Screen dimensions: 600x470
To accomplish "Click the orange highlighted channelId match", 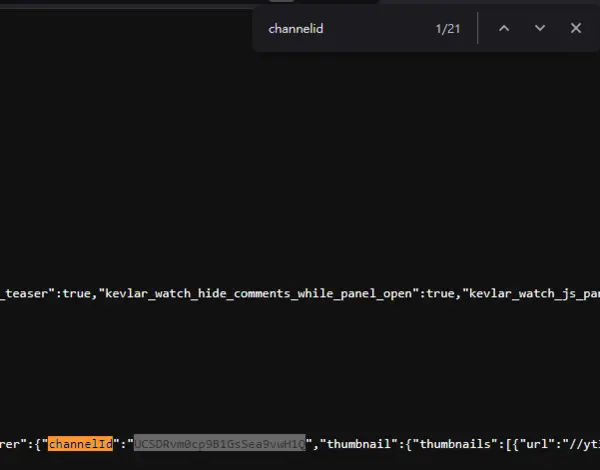I will 80,443.
